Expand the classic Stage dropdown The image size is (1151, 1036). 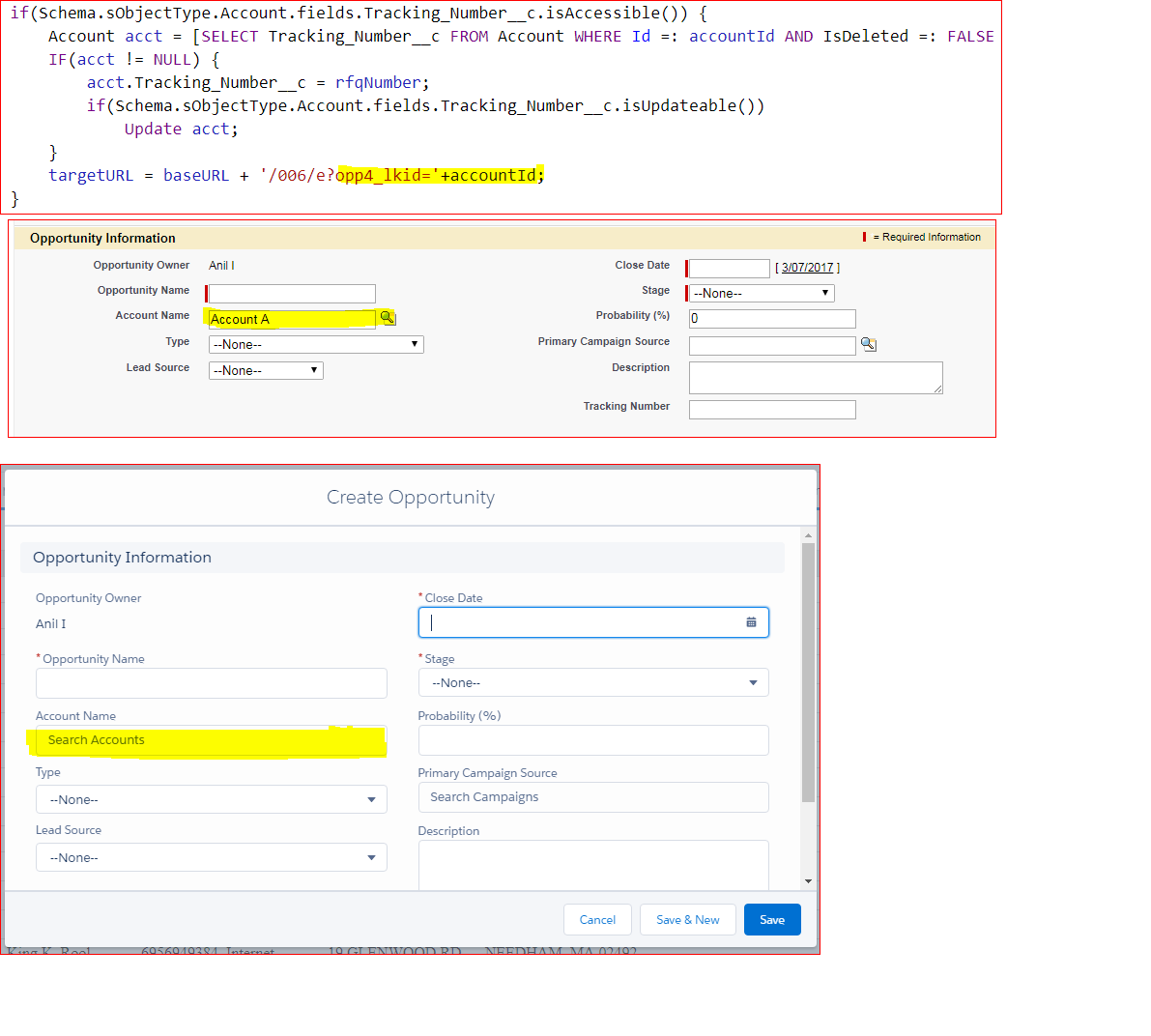click(762, 293)
